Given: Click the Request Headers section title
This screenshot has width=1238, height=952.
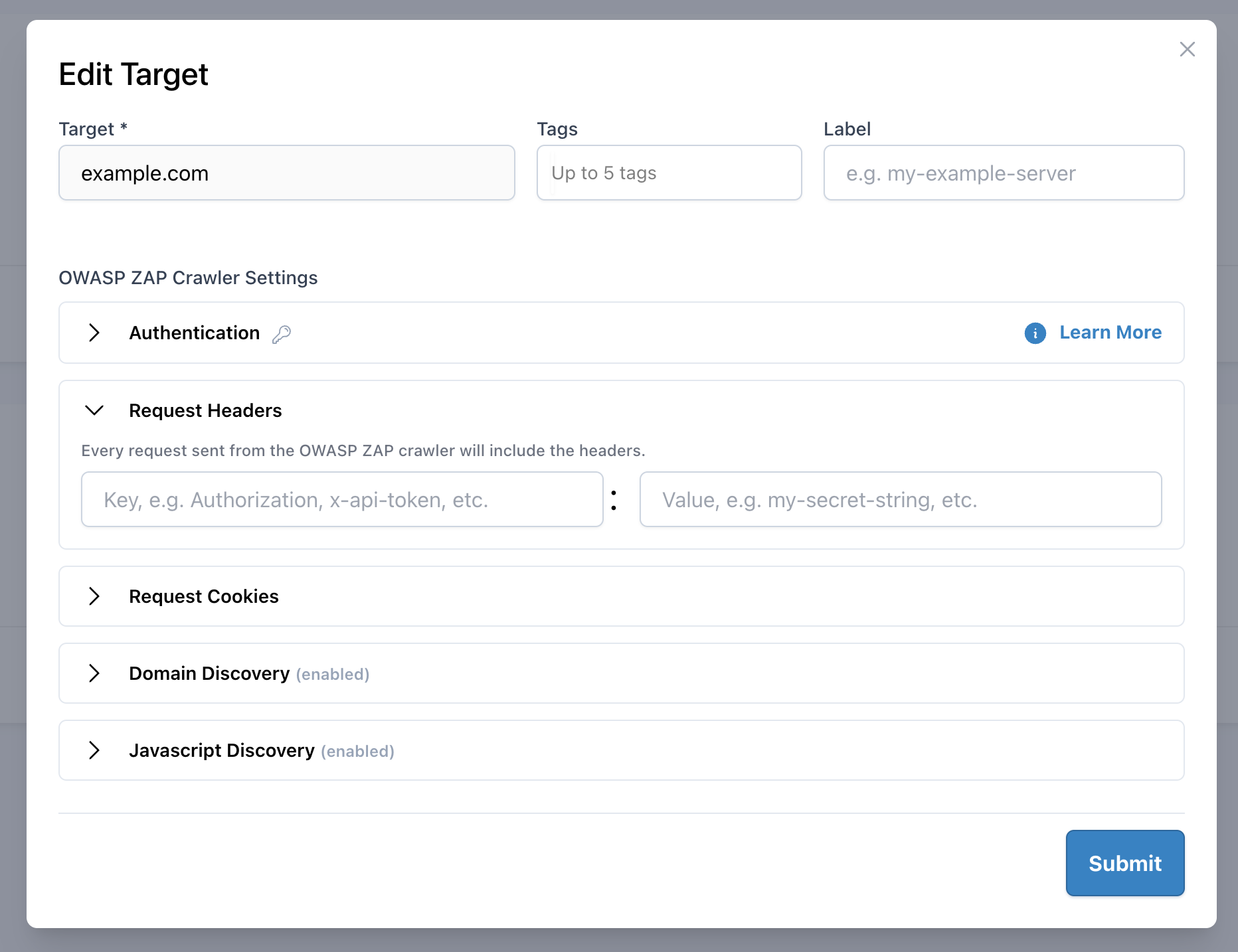Looking at the screenshot, I should [x=205, y=410].
